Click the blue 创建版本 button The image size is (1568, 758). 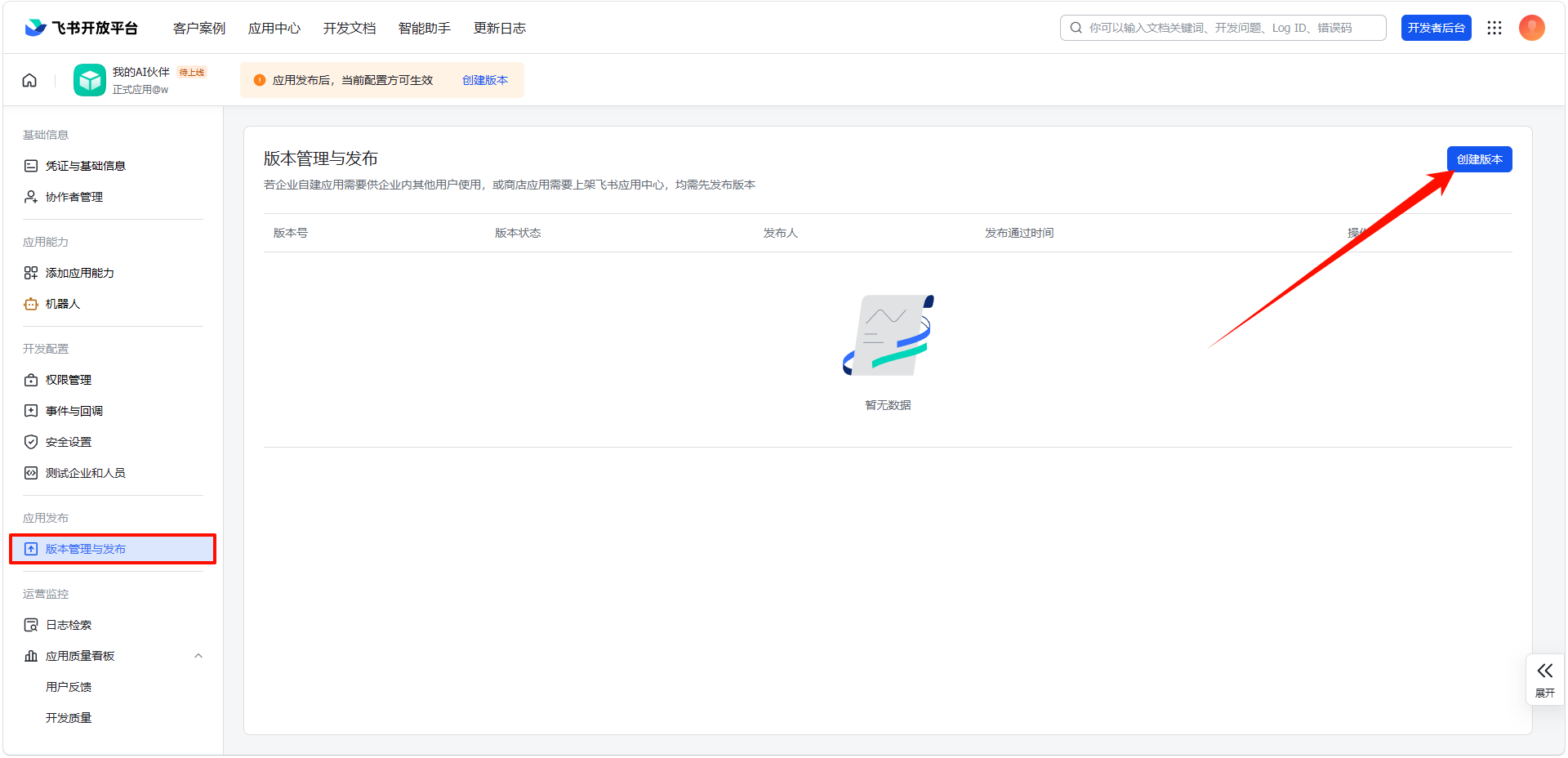(x=1480, y=159)
